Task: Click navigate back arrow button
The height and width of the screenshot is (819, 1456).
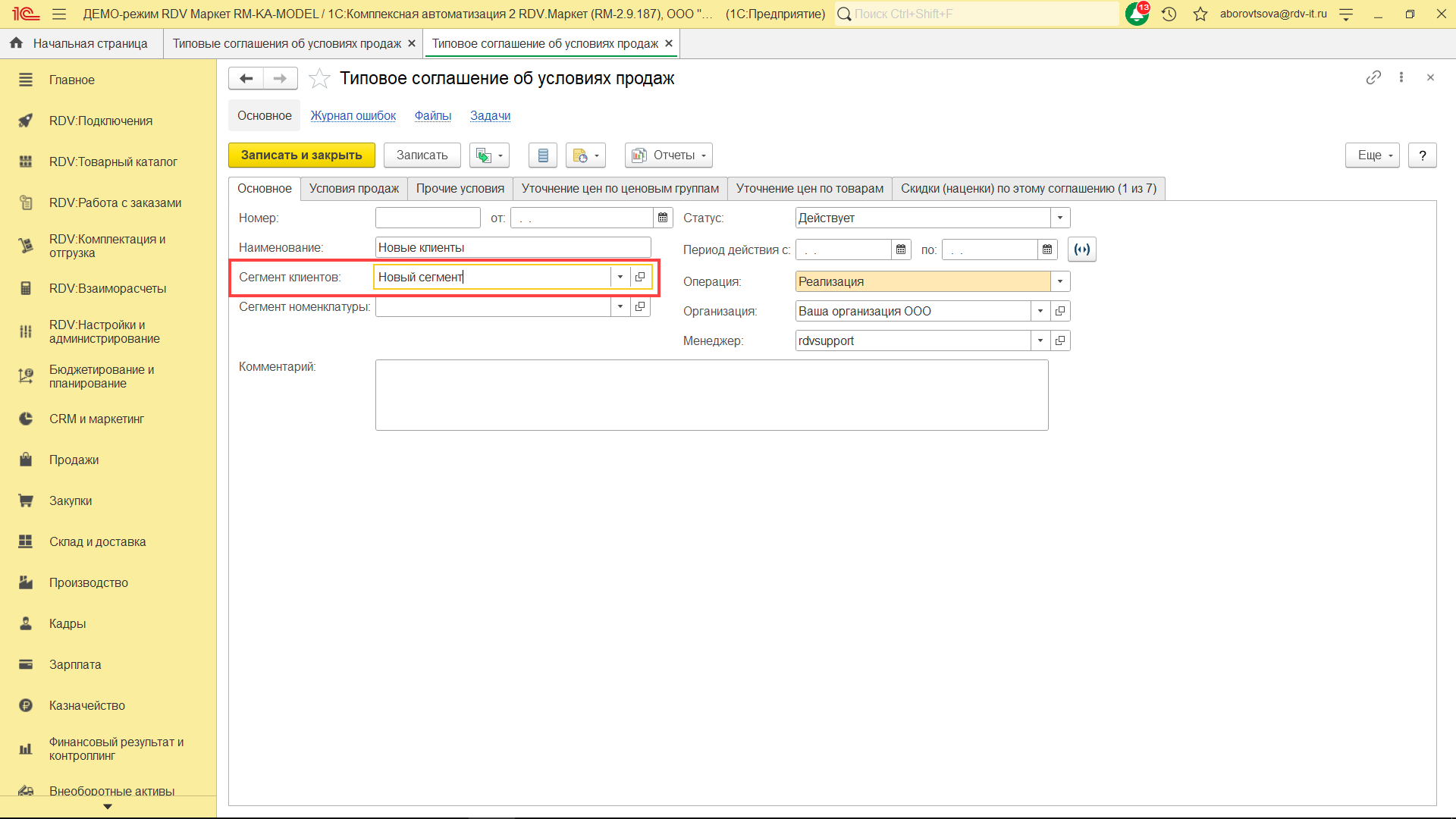Action: (x=246, y=78)
